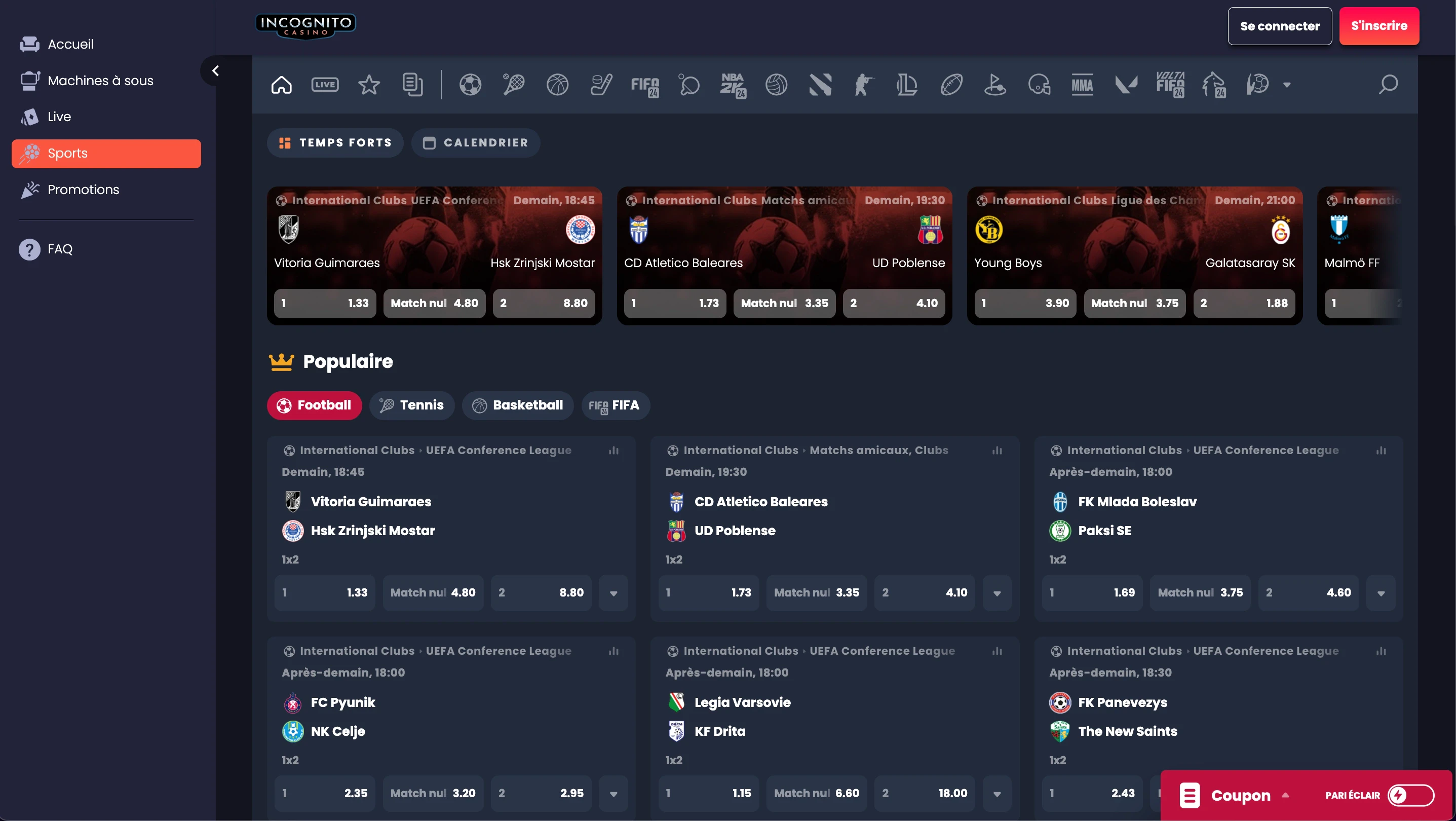Image resolution: width=1456 pixels, height=821 pixels.
Task: Click the Incognito Casino logo
Action: click(306, 26)
